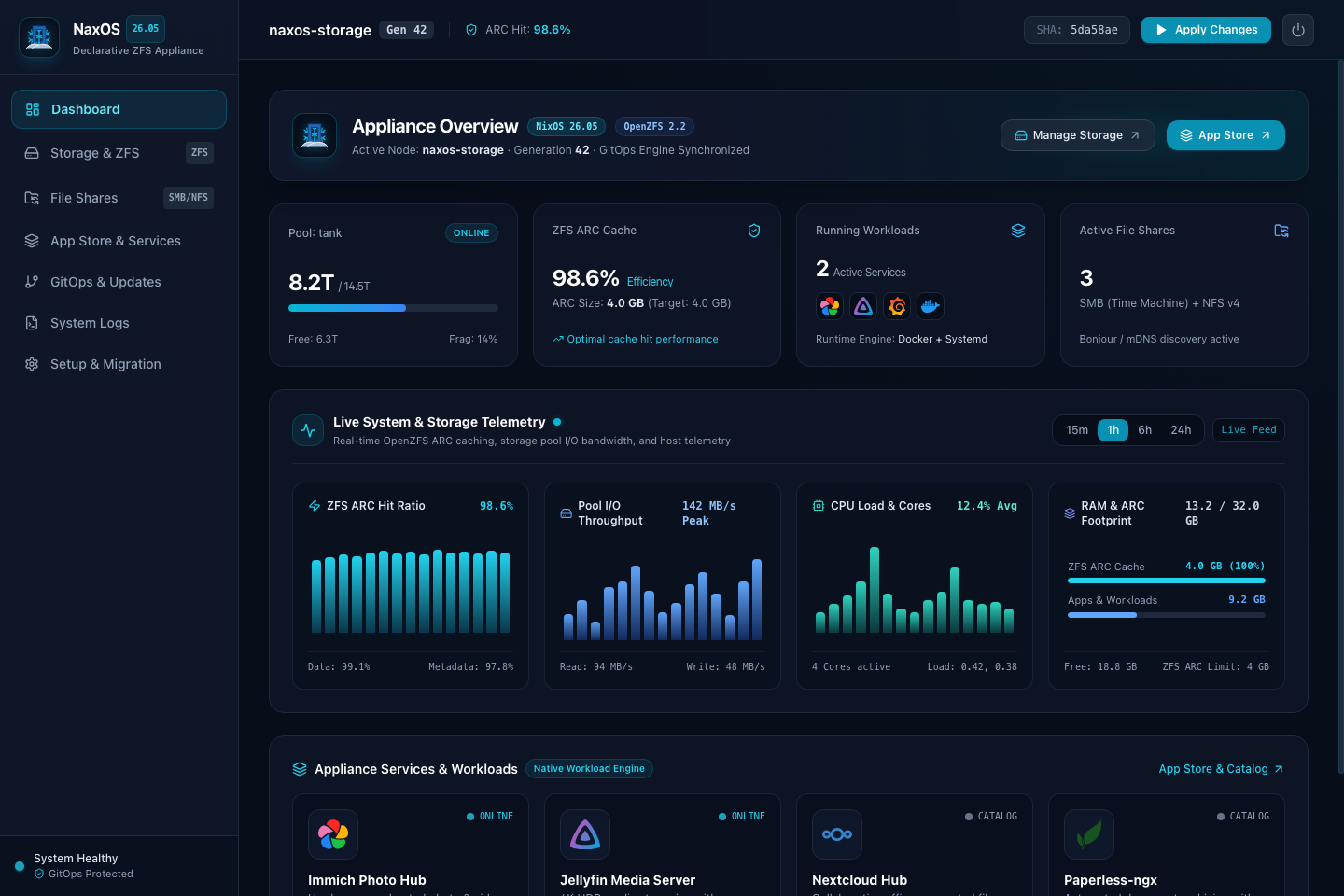Click the Manage Storage button
This screenshot has width=1344, height=896.
pos(1078,135)
